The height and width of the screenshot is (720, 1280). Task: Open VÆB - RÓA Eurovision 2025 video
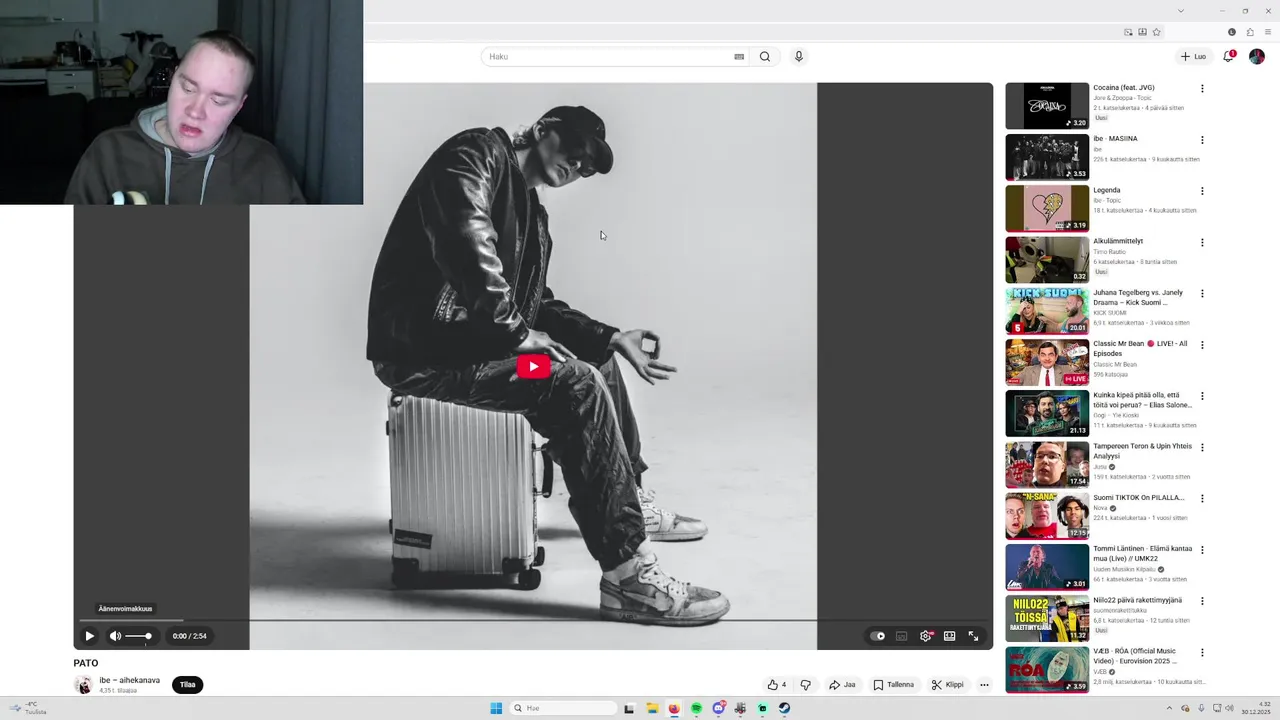(1047, 670)
